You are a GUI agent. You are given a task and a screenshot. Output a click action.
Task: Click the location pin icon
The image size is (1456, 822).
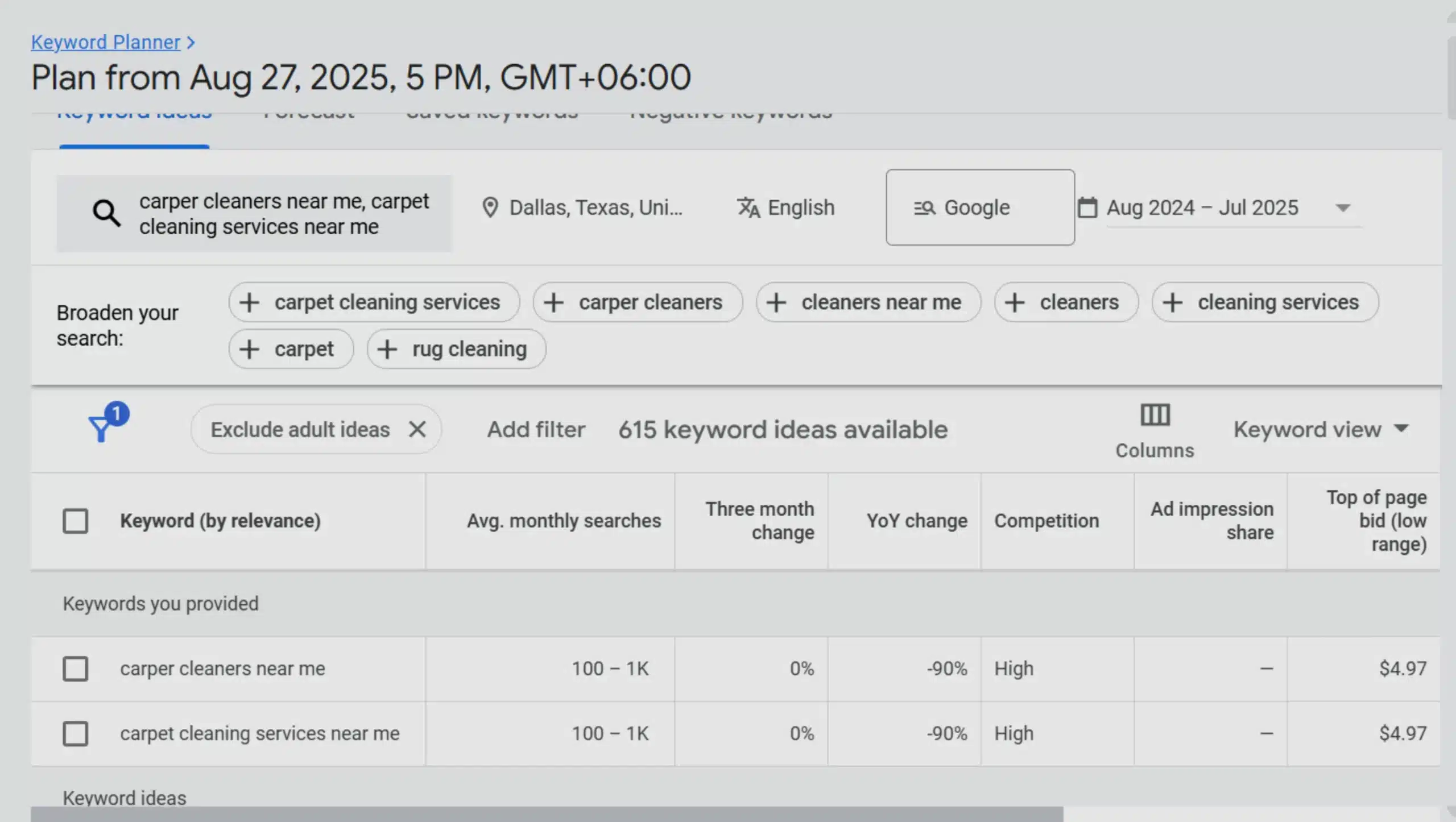click(x=490, y=207)
